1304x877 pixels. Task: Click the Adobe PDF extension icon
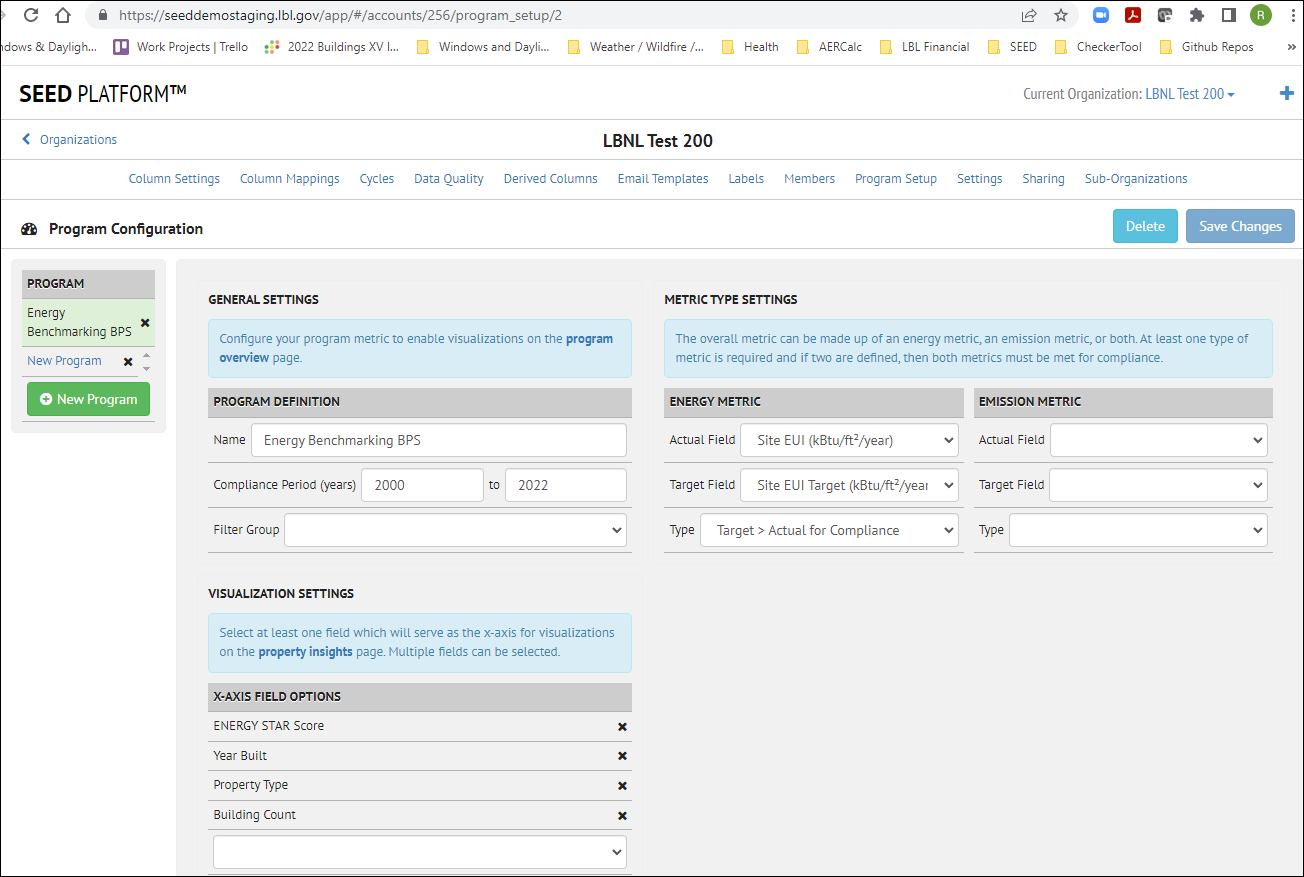click(1133, 15)
